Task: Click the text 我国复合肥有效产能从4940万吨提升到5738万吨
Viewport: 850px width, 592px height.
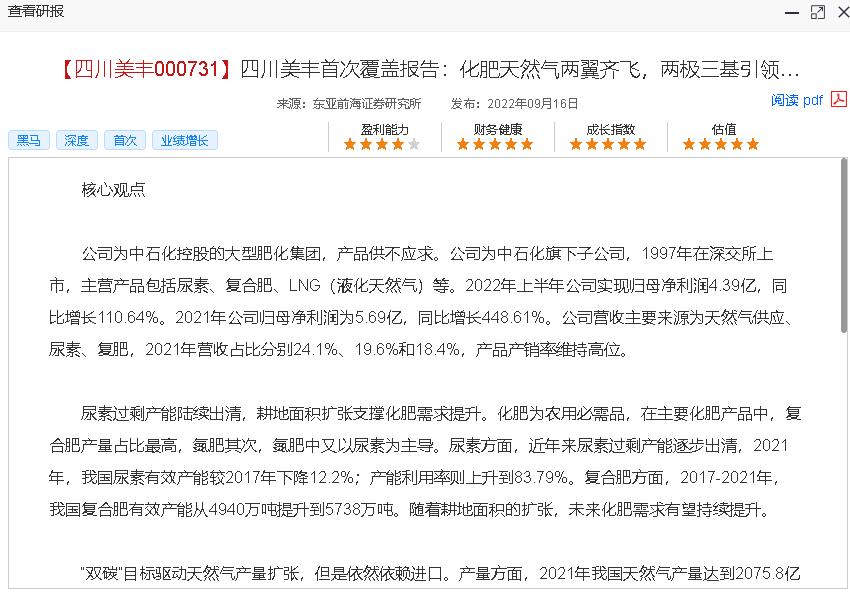Action: point(223,510)
